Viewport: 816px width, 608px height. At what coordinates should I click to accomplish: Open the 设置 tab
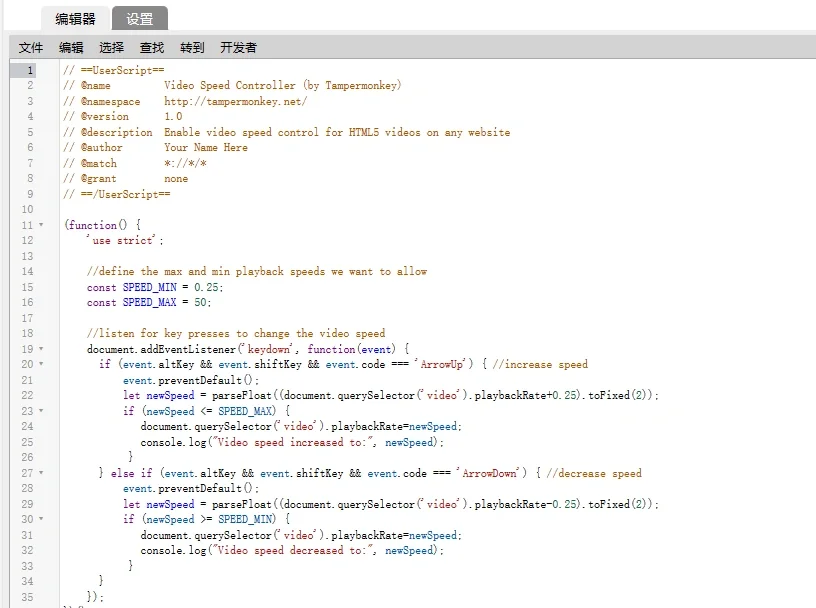click(139, 19)
